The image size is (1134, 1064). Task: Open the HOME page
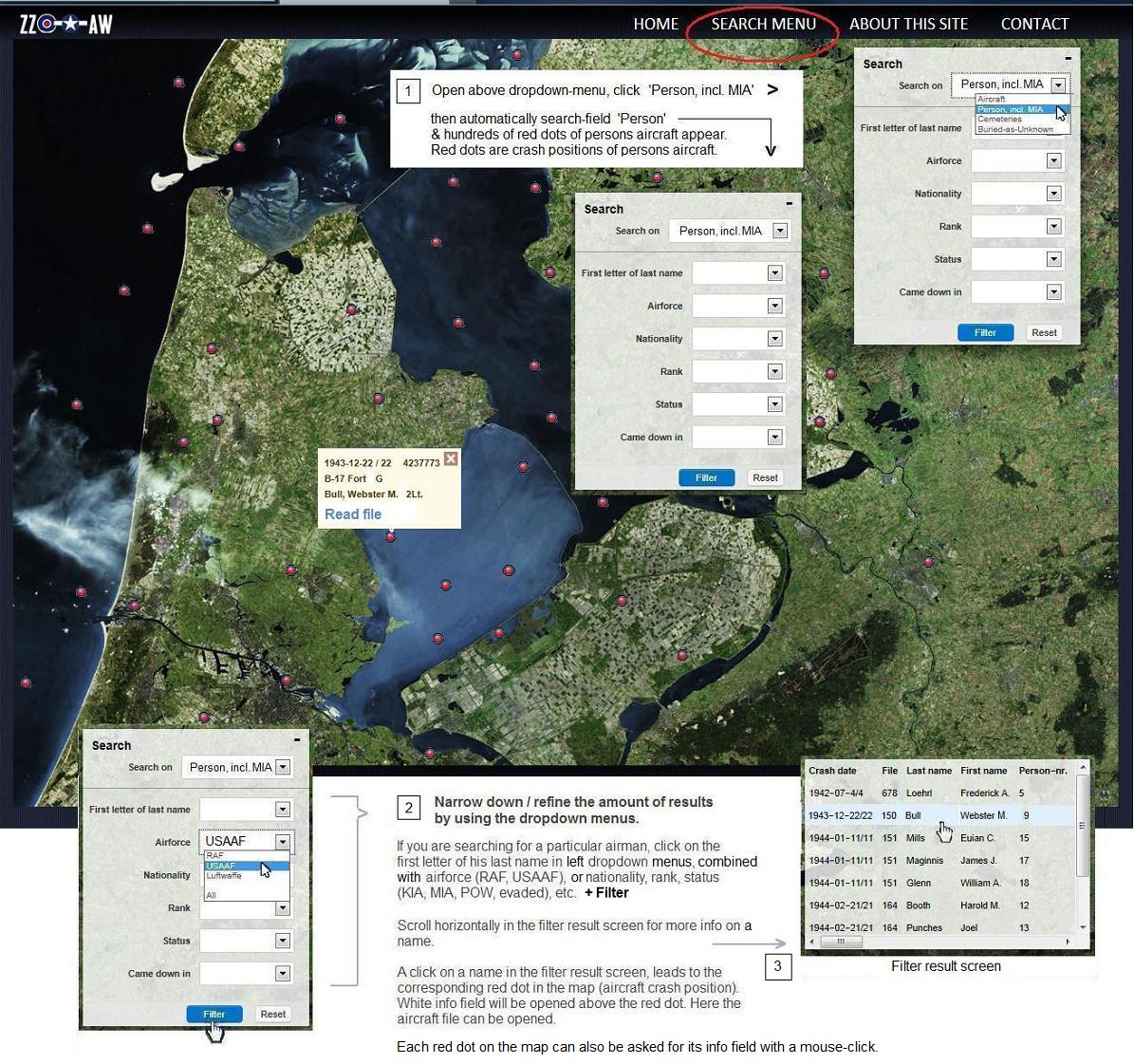(x=656, y=24)
